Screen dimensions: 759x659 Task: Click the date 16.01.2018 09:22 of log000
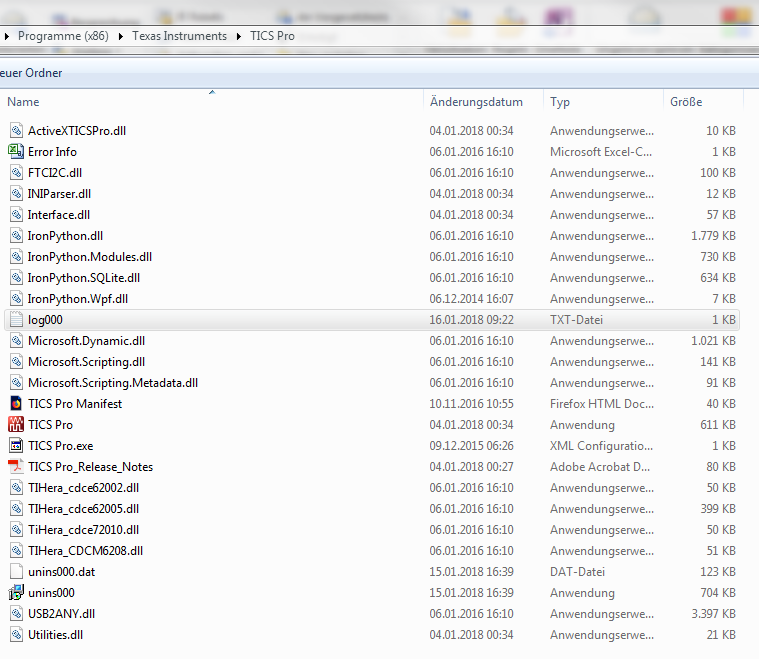(471, 320)
